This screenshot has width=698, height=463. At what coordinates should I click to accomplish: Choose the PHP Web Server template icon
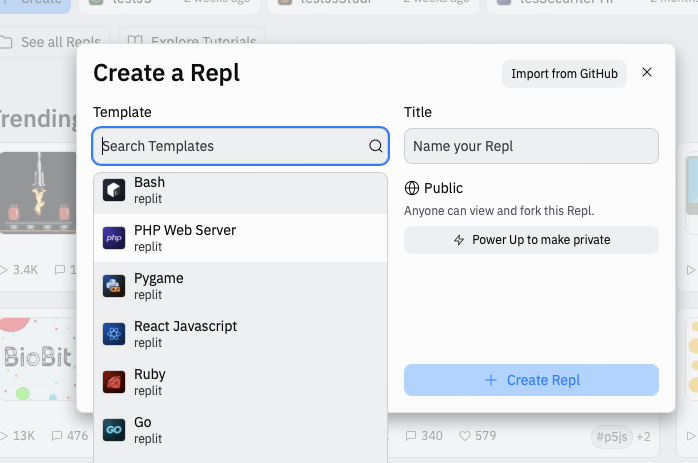point(114,238)
